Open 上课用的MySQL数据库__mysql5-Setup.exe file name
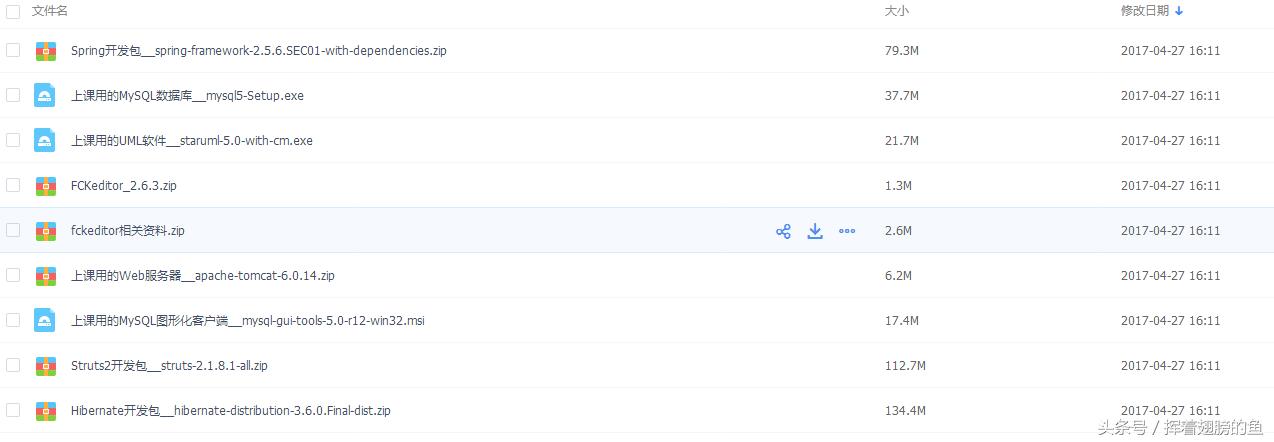Screen dimensions: 1274x442 (188, 96)
